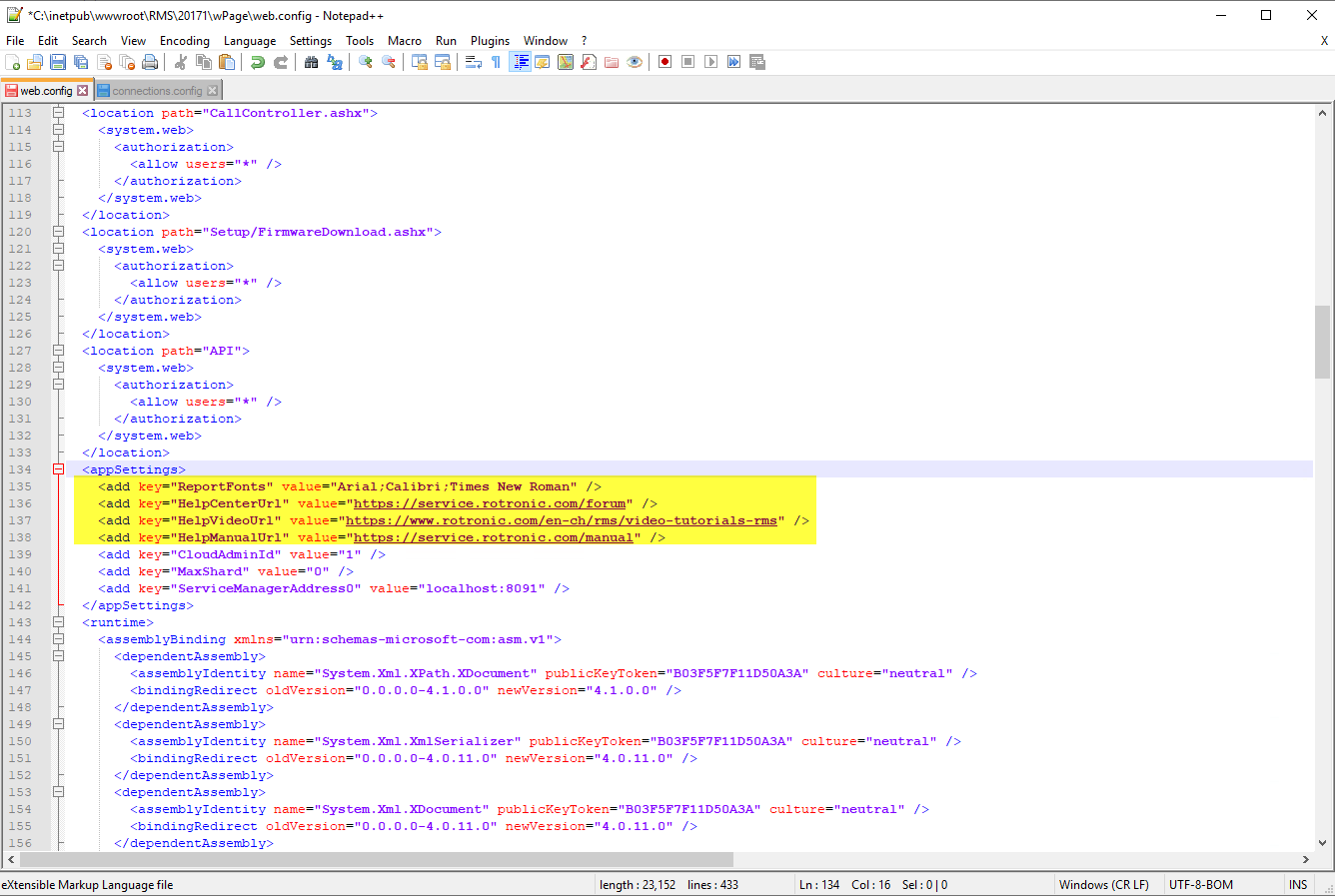Print the document using printer icon
The width and height of the screenshot is (1335, 896).
(x=150, y=62)
